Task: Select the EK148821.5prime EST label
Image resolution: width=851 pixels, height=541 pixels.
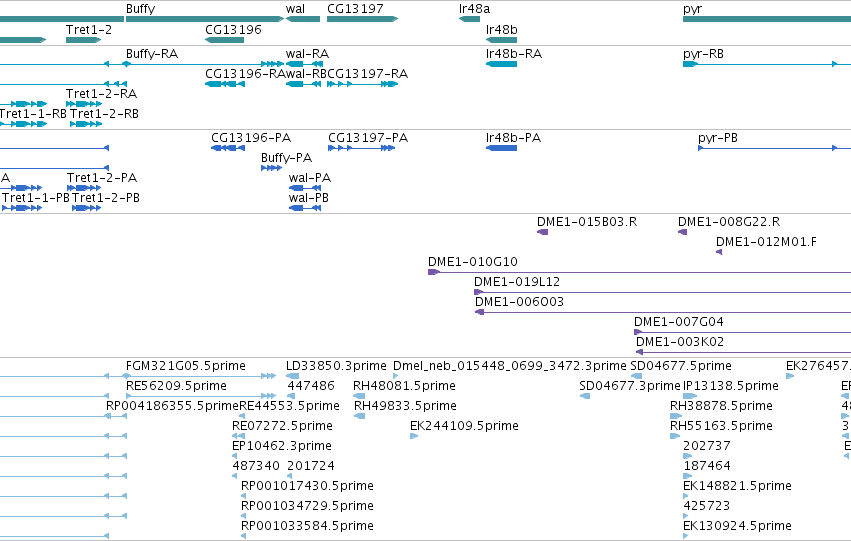Action: (738, 487)
